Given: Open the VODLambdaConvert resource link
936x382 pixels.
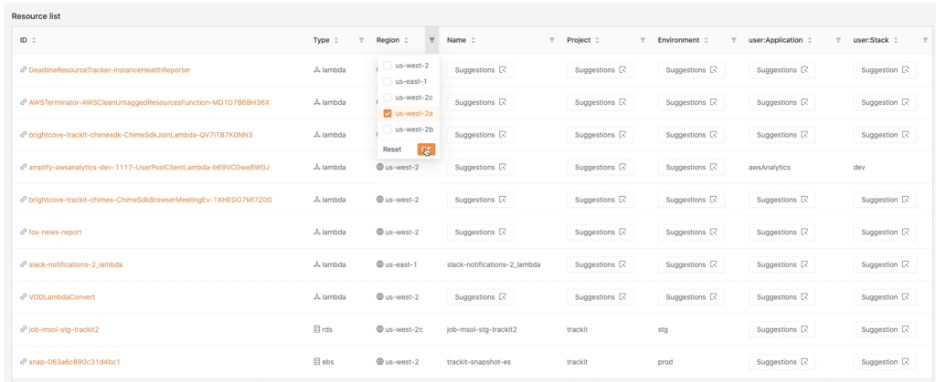Looking at the screenshot, I should 62,297.
